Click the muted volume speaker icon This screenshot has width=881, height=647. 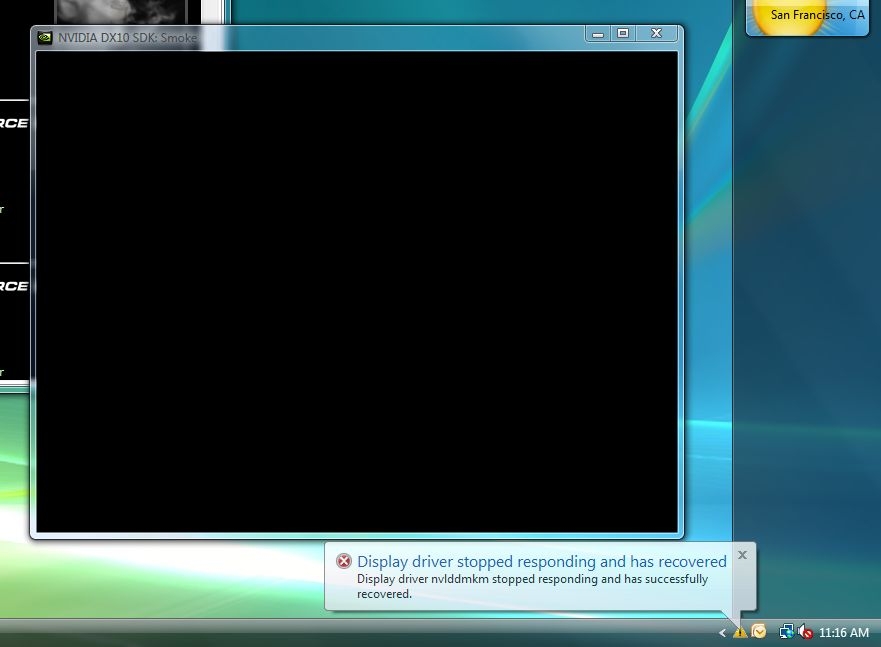tap(804, 632)
